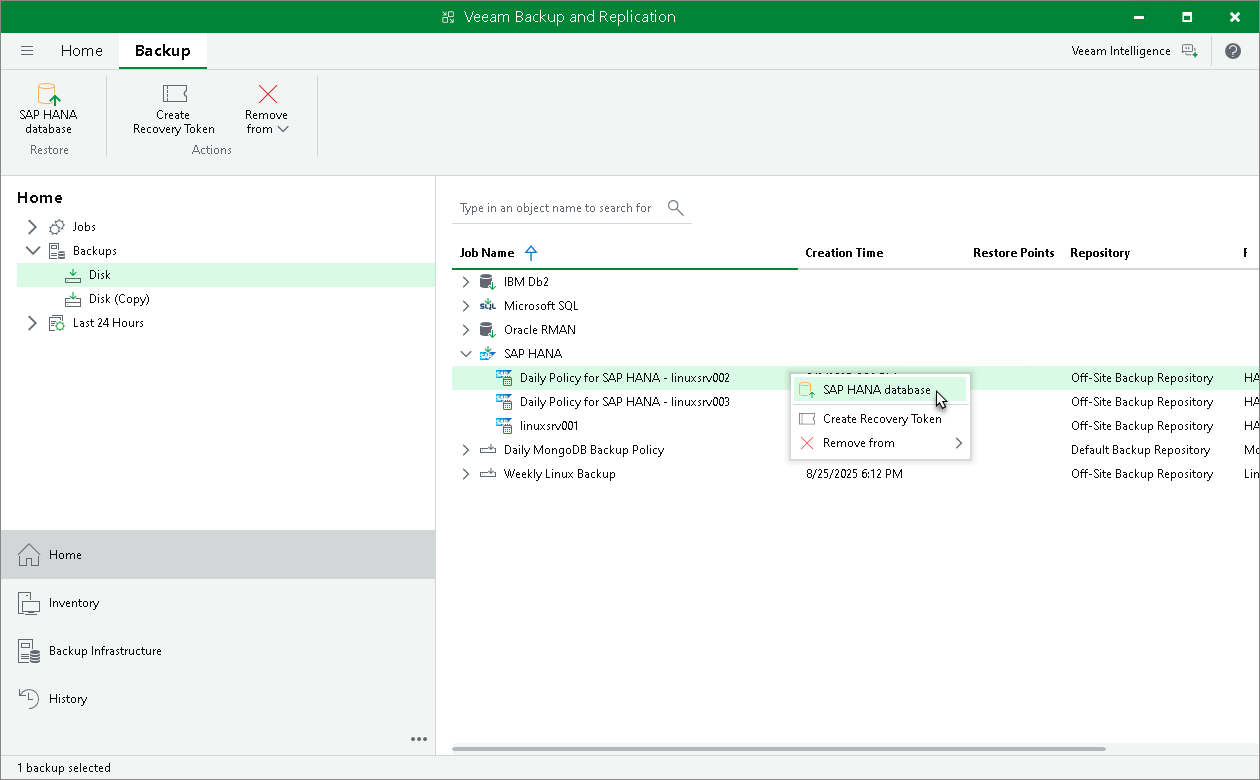The width and height of the screenshot is (1260, 780).
Task: Click SAP HANA group icon
Action: coord(488,354)
